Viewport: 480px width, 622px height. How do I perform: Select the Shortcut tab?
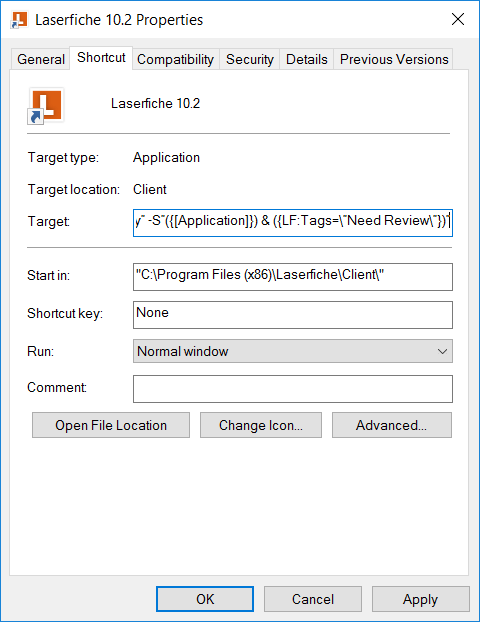coord(101,58)
